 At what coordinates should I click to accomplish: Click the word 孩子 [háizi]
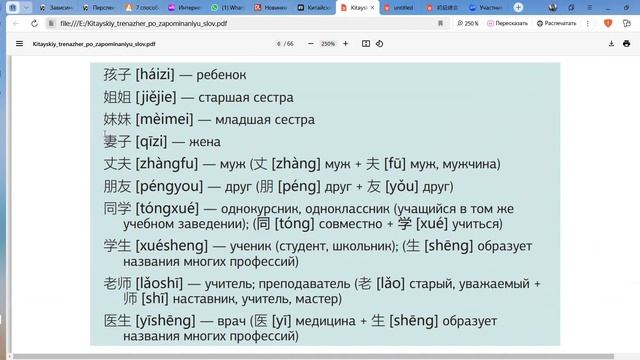[139, 75]
